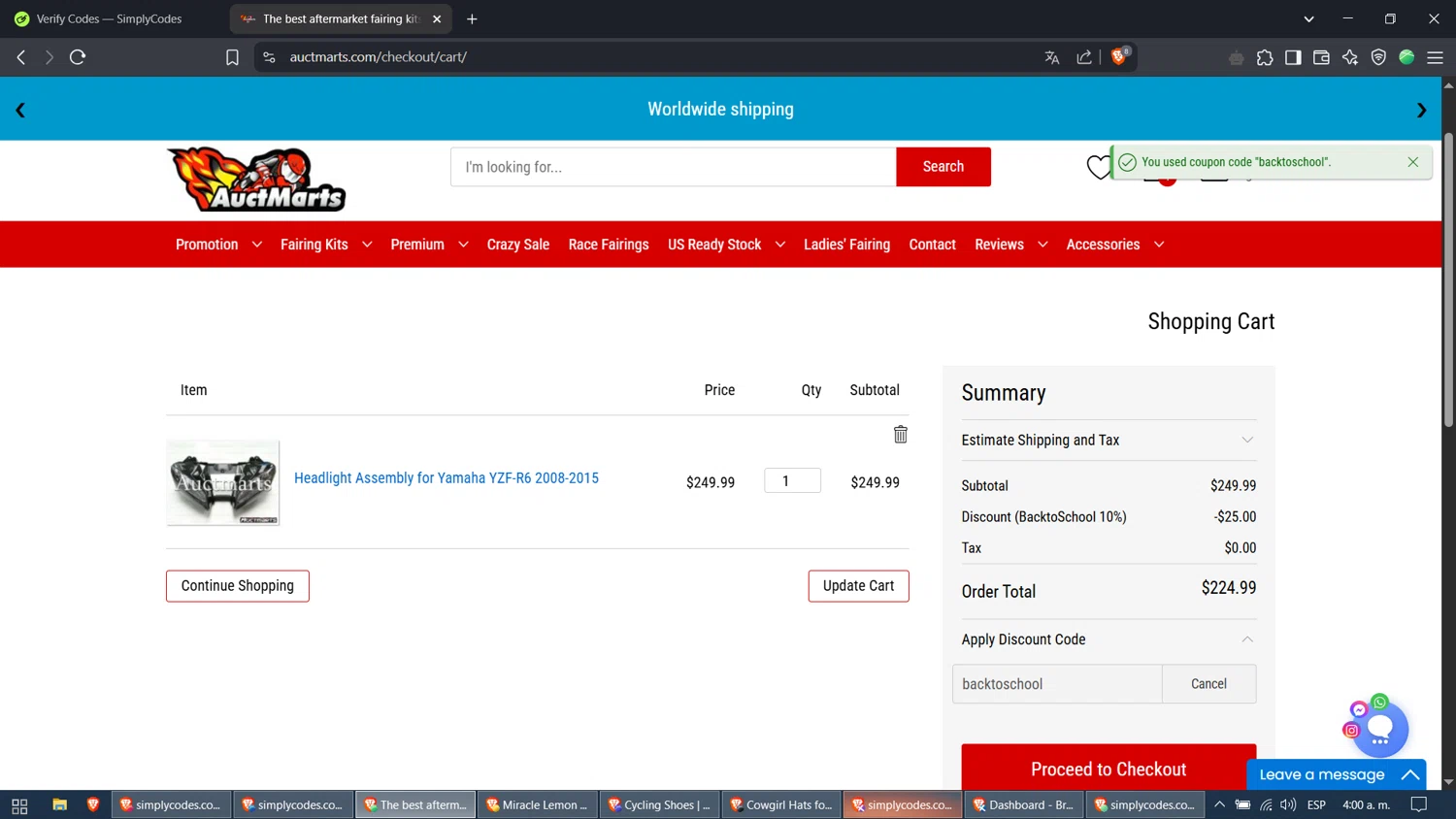The image size is (1456, 819).
Task: Expand Fairing Kits menu arrow
Action: [x=367, y=245]
